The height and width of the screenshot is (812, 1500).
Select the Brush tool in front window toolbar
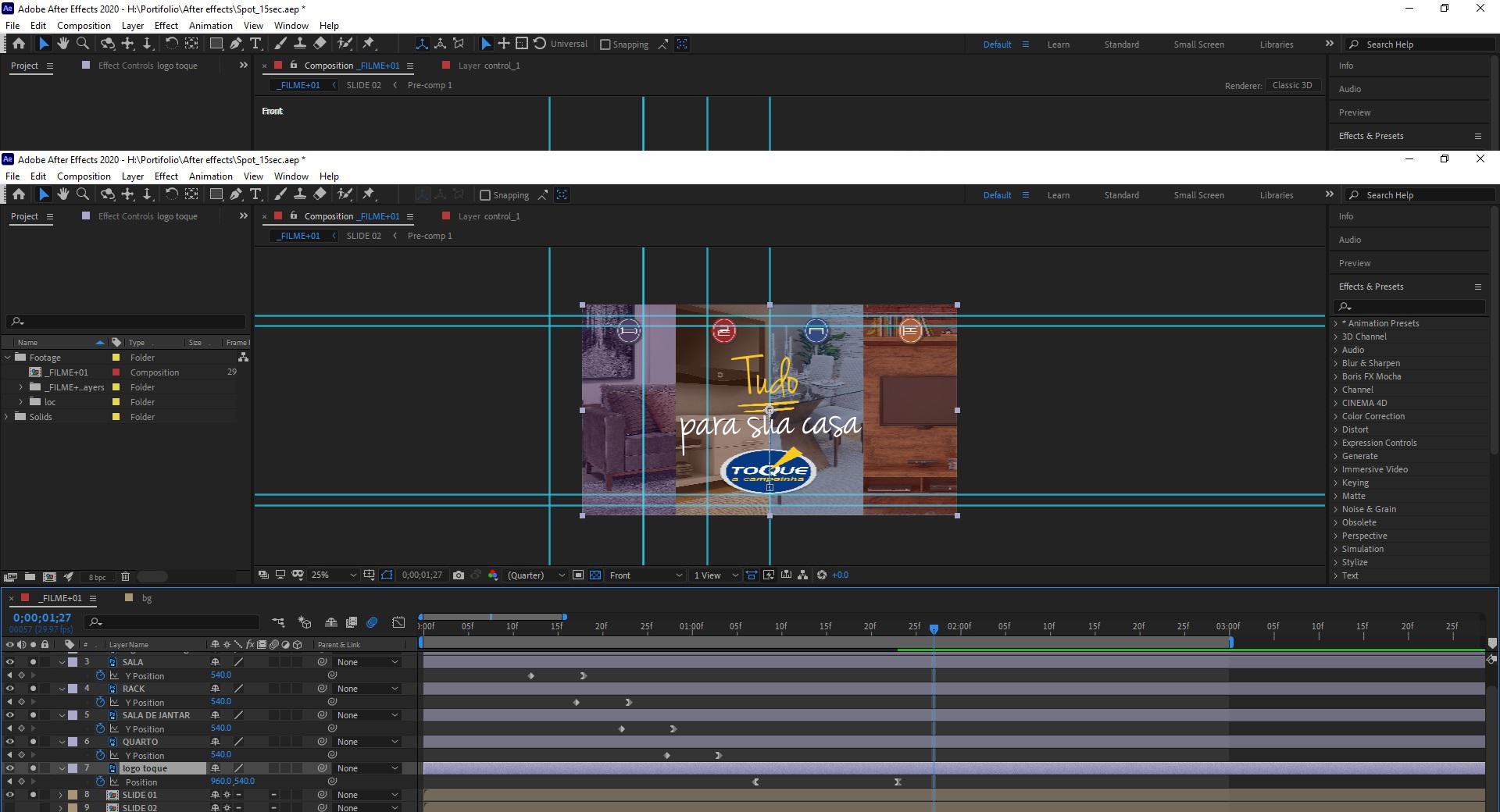(280, 194)
